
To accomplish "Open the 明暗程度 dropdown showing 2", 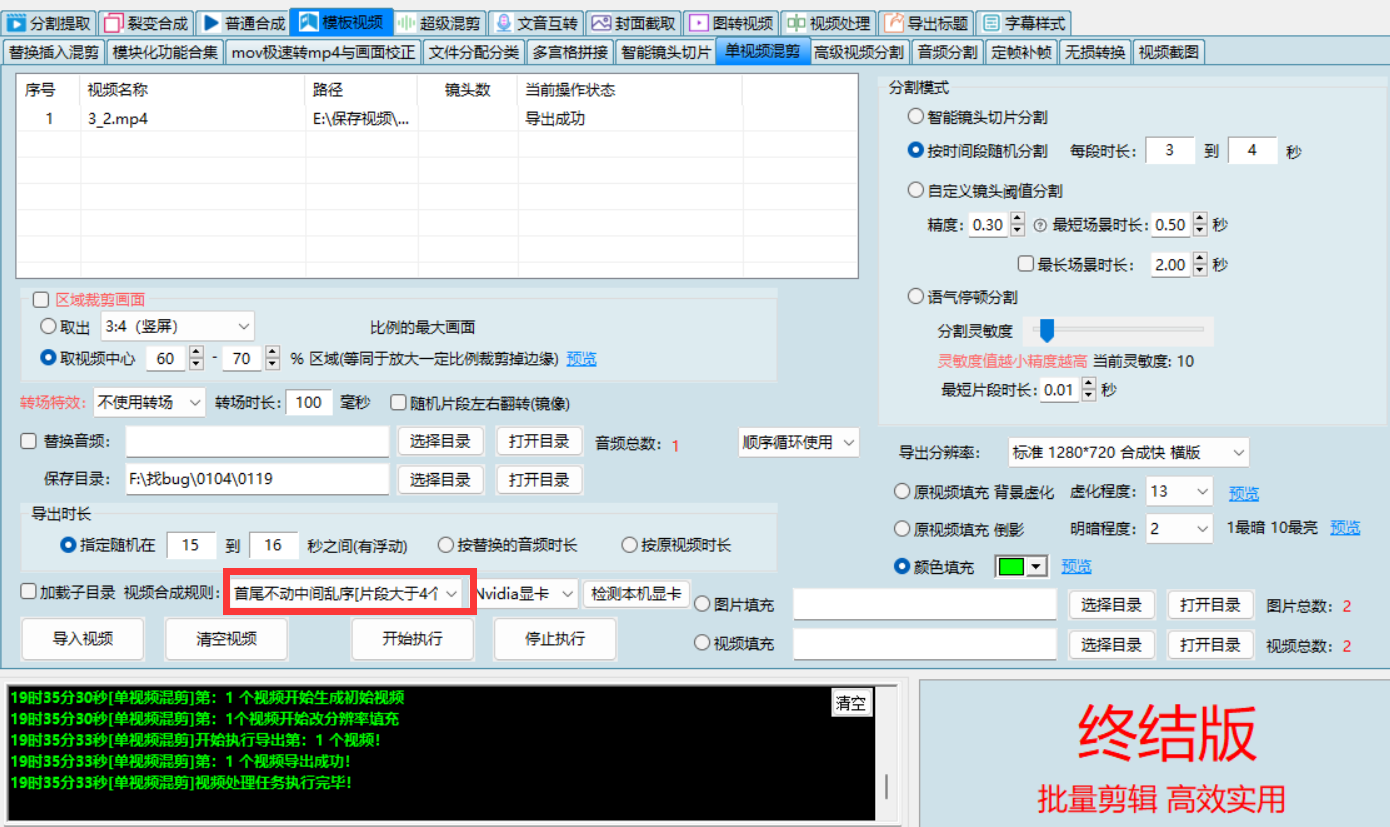I will (1179, 528).
